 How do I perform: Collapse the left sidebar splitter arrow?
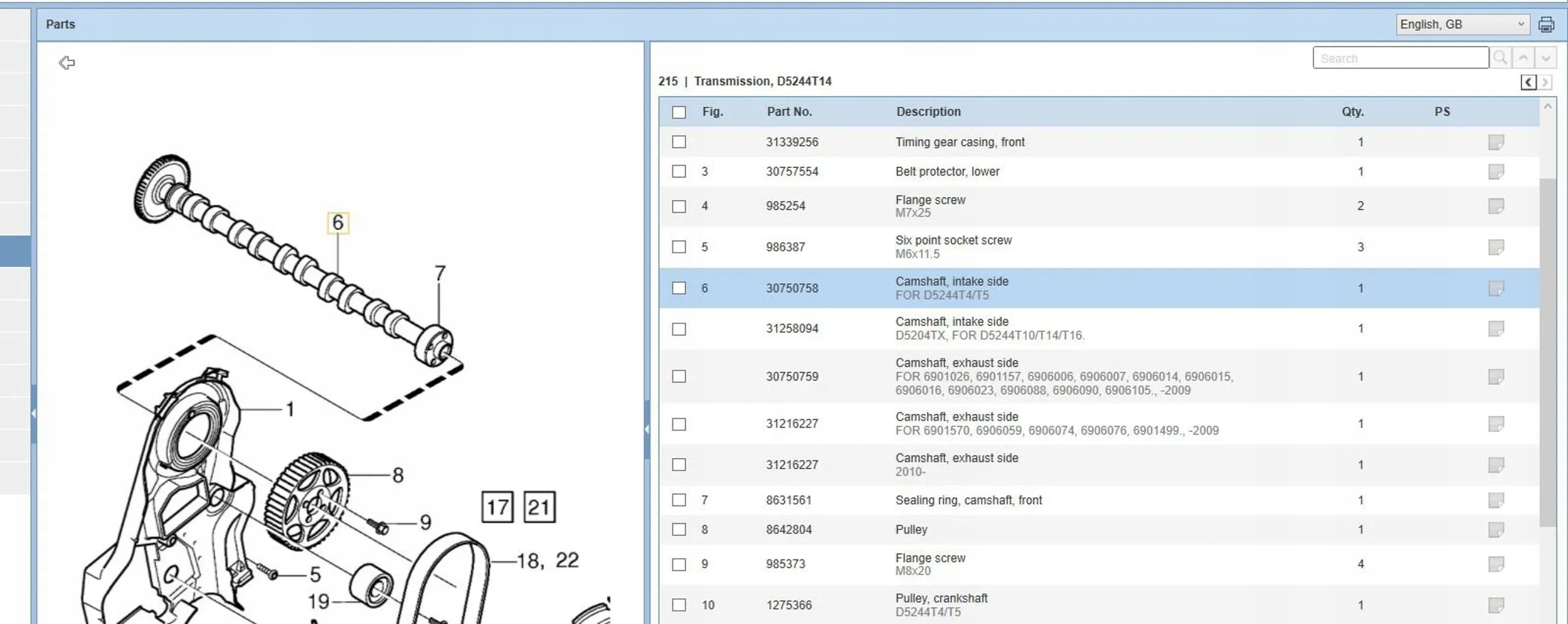tap(34, 413)
